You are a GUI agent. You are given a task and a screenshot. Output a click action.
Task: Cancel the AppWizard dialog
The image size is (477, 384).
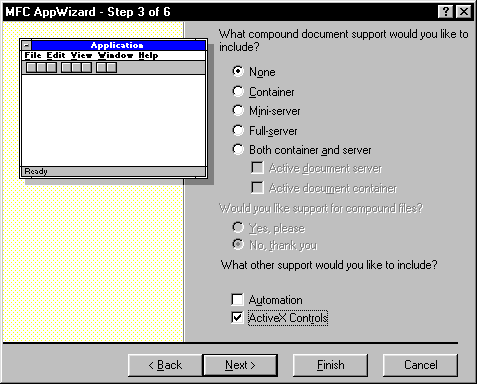click(420, 365)
